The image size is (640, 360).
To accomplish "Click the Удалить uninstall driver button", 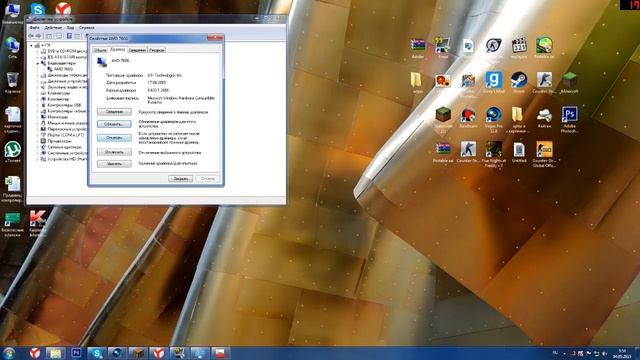I will [x=114, y=164].
